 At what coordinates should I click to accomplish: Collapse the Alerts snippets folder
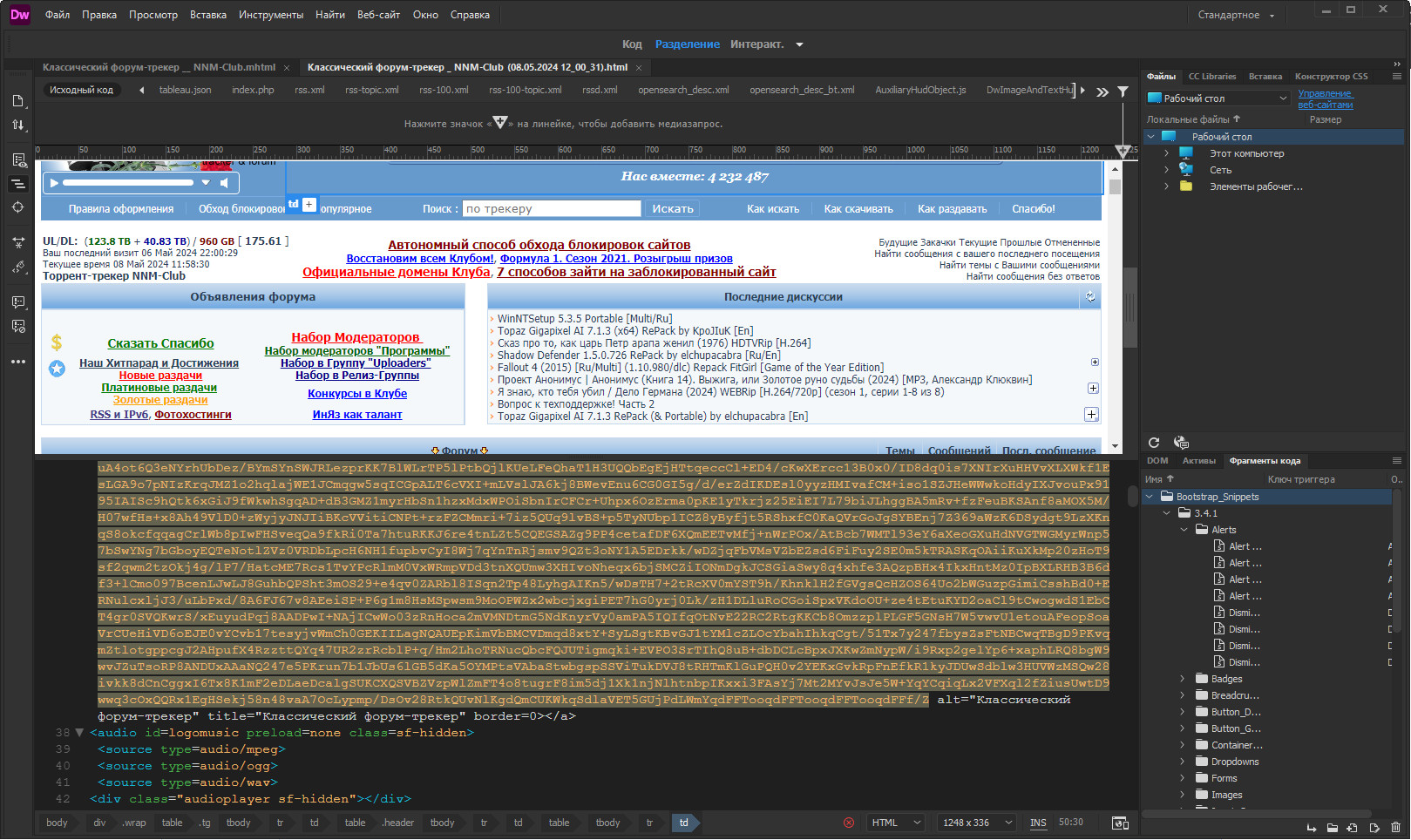pyautogui.click(x=1184, y=530)
